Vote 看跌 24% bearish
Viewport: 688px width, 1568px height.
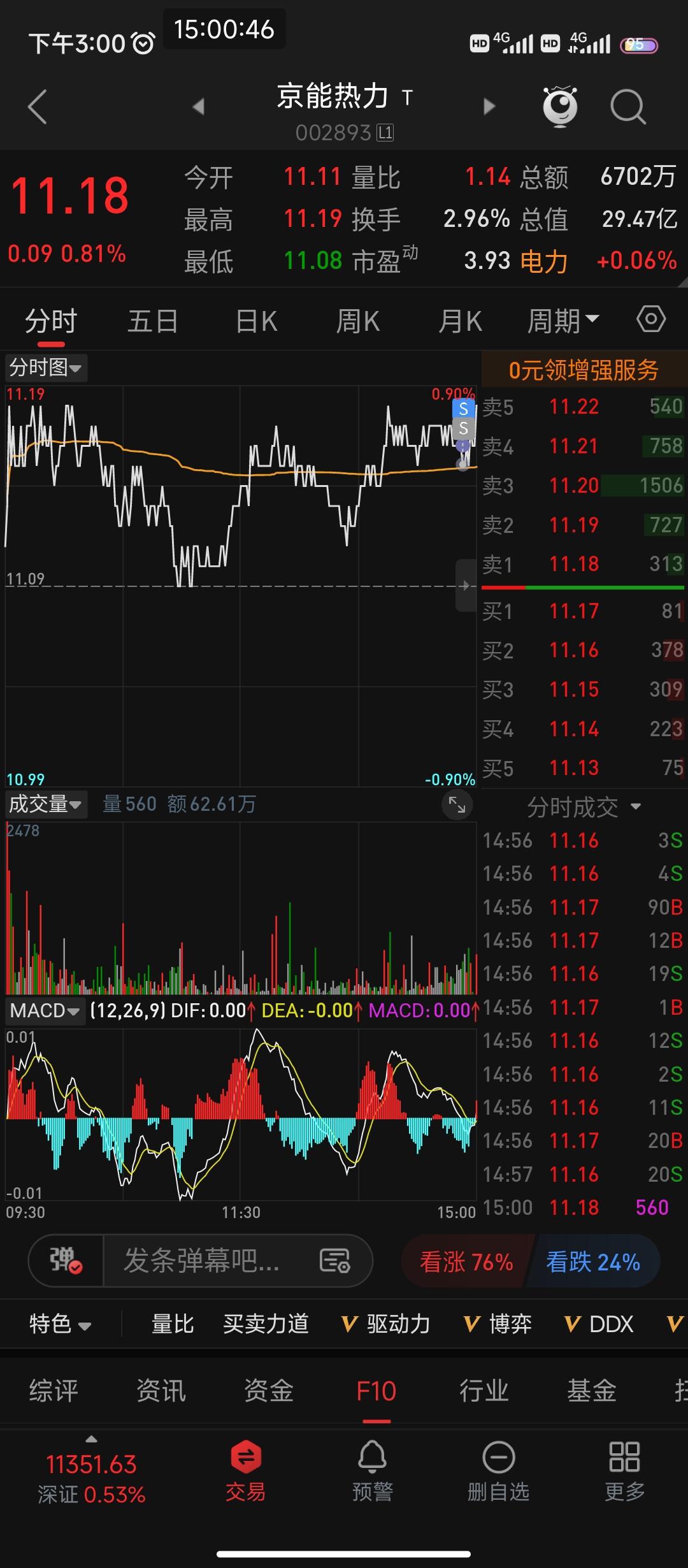coord(593,1261)
